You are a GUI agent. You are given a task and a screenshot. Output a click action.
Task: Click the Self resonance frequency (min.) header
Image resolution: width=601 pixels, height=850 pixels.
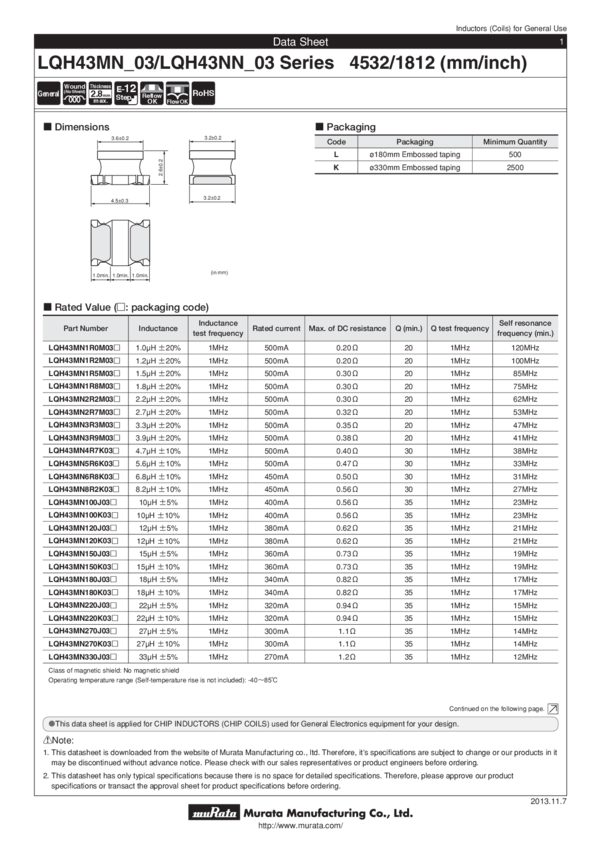click(525, 328)
